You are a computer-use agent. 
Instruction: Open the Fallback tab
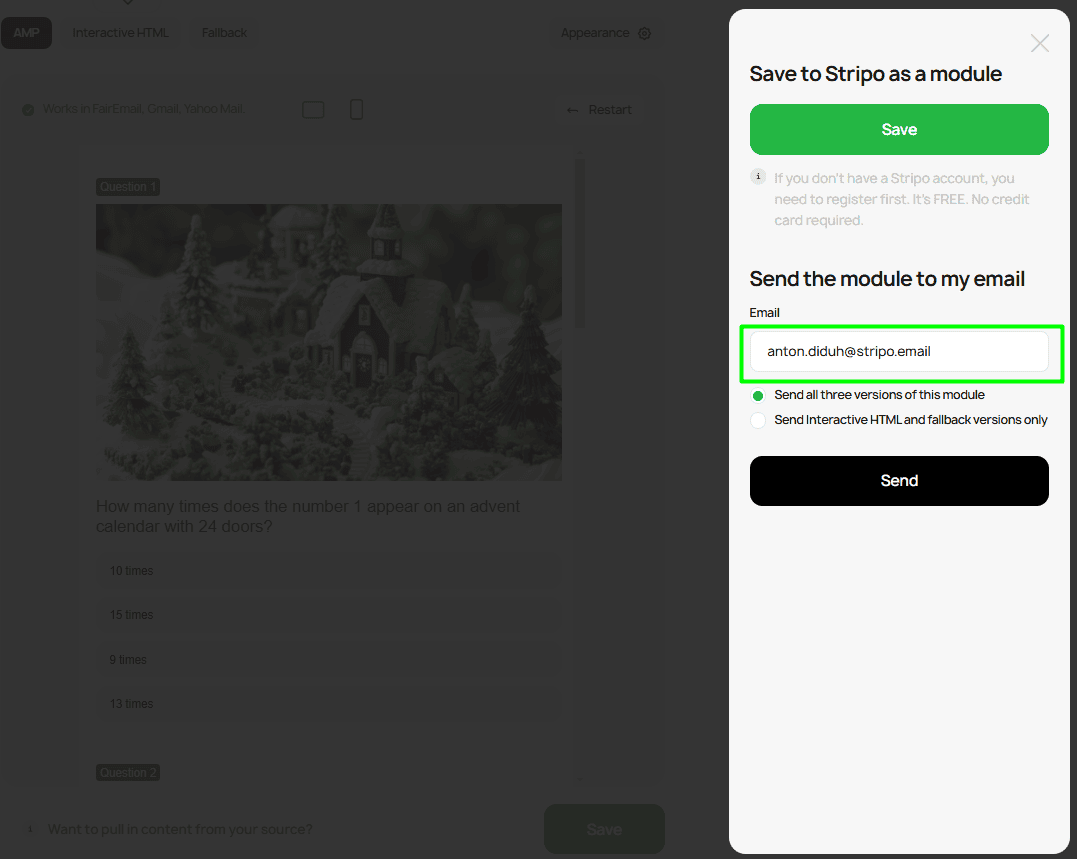tap(224, 32)
